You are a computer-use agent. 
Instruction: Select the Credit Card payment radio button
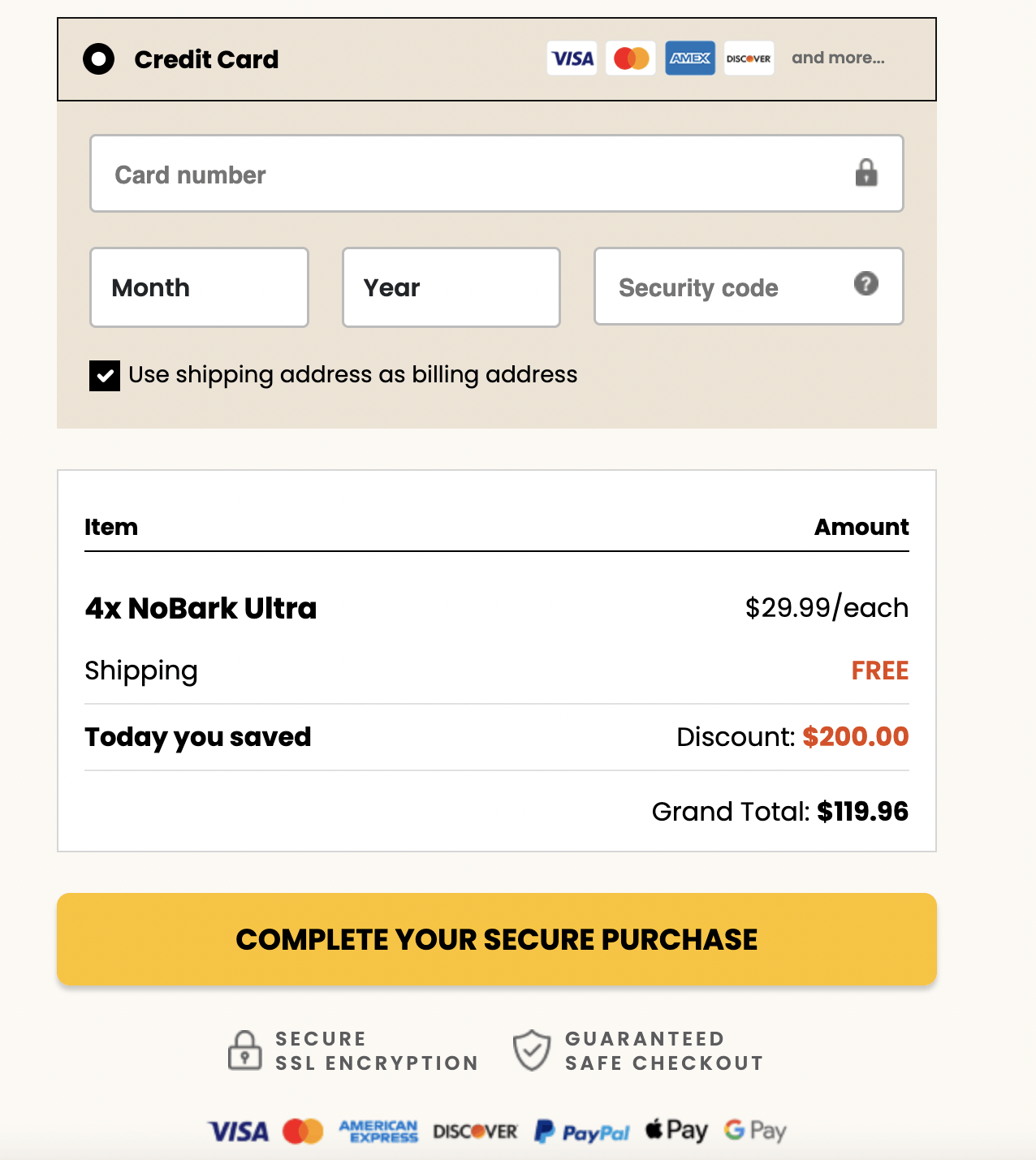(98, 58)
